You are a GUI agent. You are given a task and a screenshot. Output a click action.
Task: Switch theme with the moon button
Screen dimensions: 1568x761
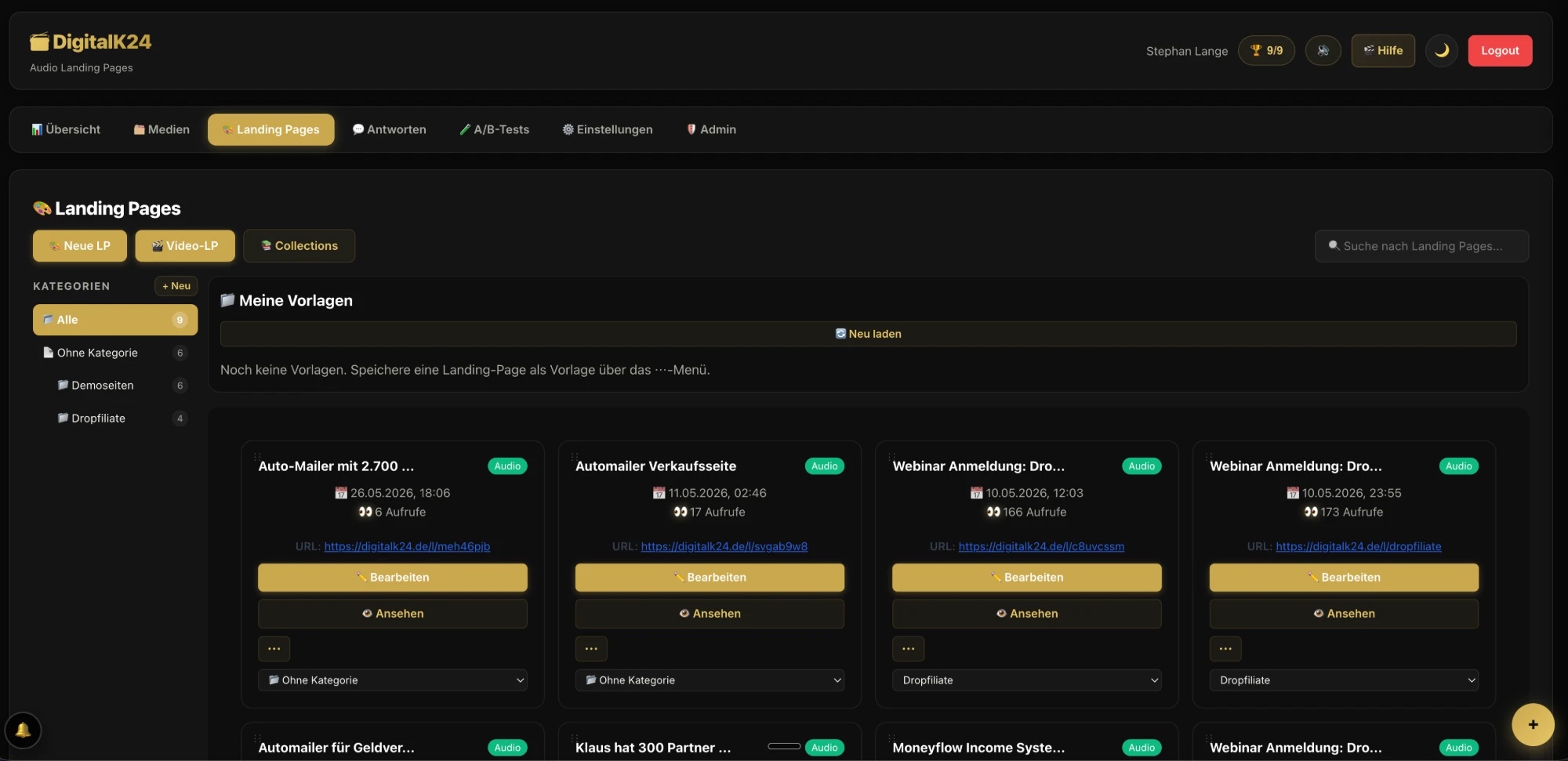(x=1442, y=51)
